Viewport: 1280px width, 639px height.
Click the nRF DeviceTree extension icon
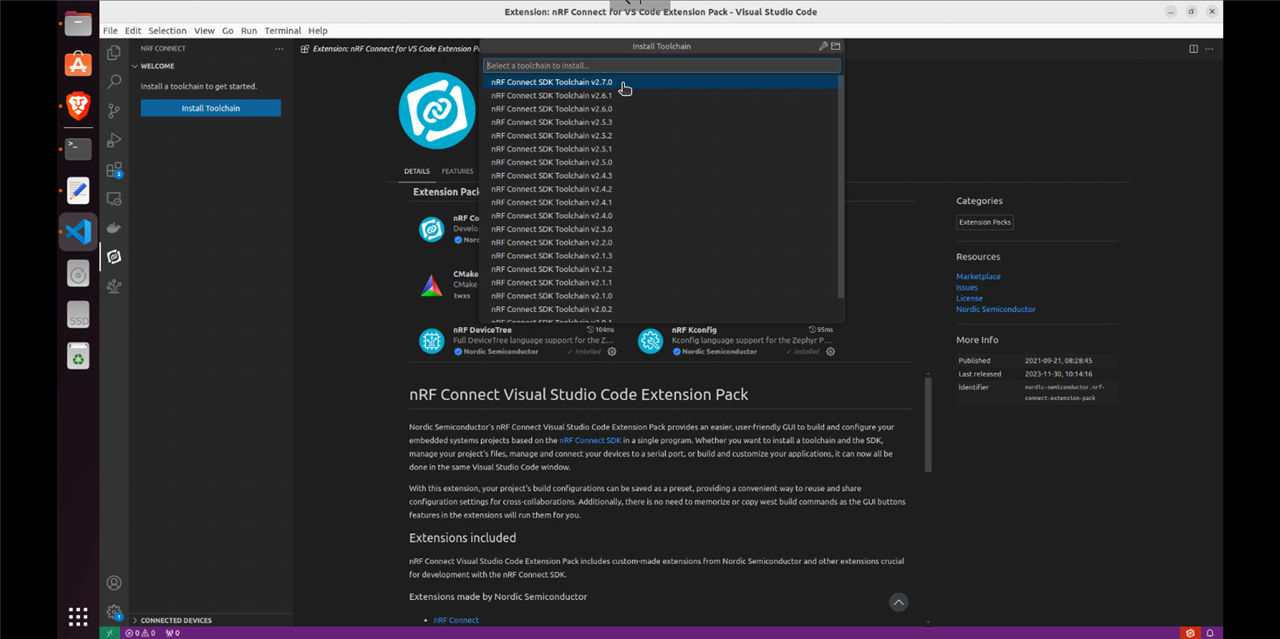coord(431,341)
